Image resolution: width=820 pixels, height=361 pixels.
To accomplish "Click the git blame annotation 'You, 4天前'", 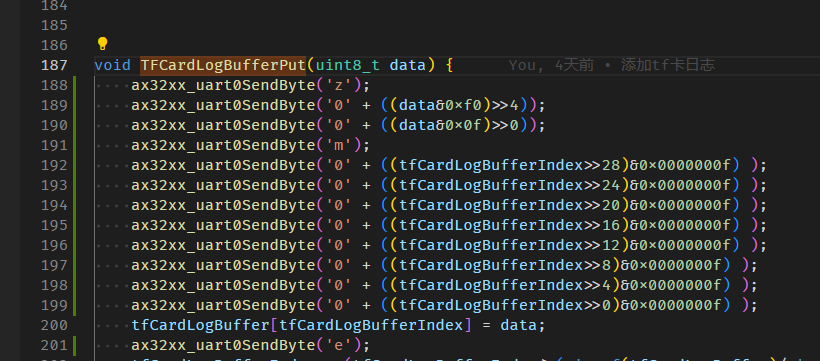I will 551,65.
